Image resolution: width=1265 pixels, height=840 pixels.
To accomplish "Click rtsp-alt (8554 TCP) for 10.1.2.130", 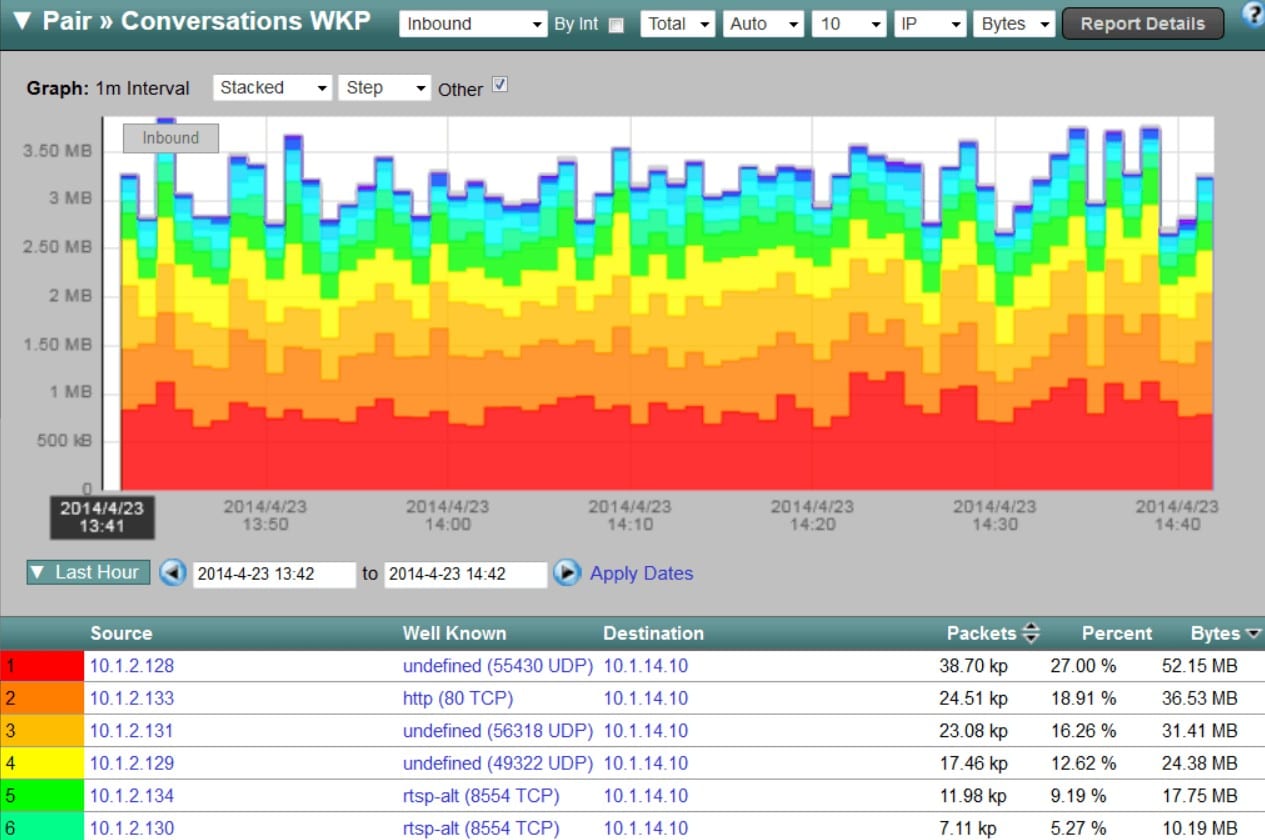I will pyautogui.click(x=481, y=828).
